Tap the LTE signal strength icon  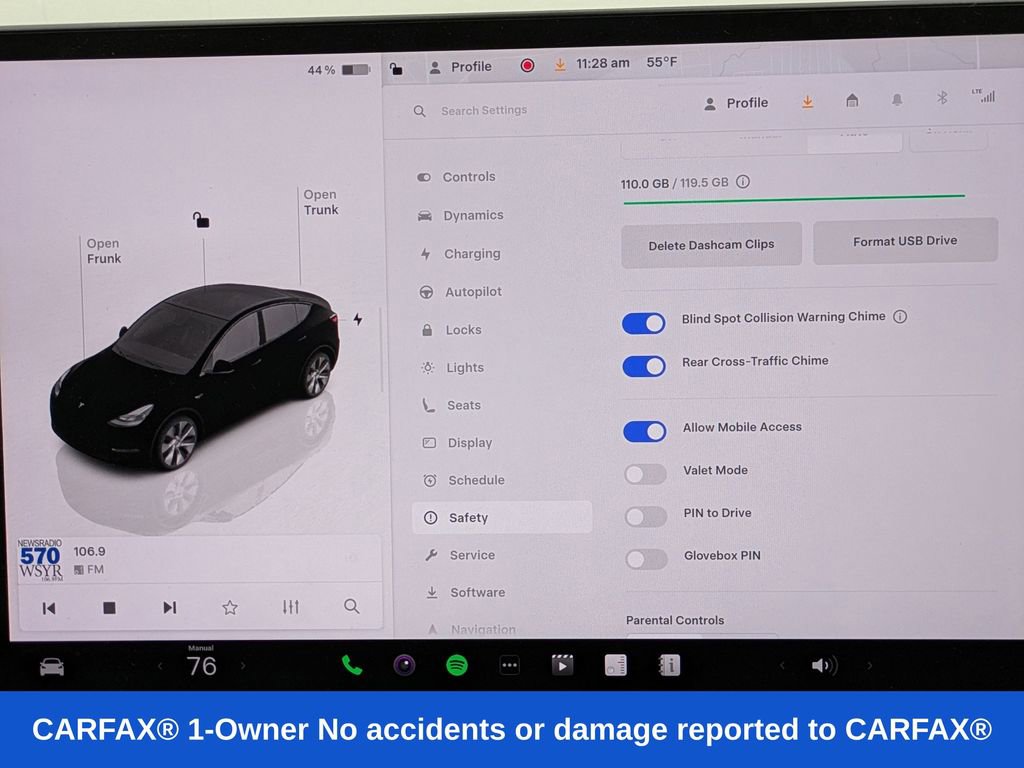(x=984, y=95)
